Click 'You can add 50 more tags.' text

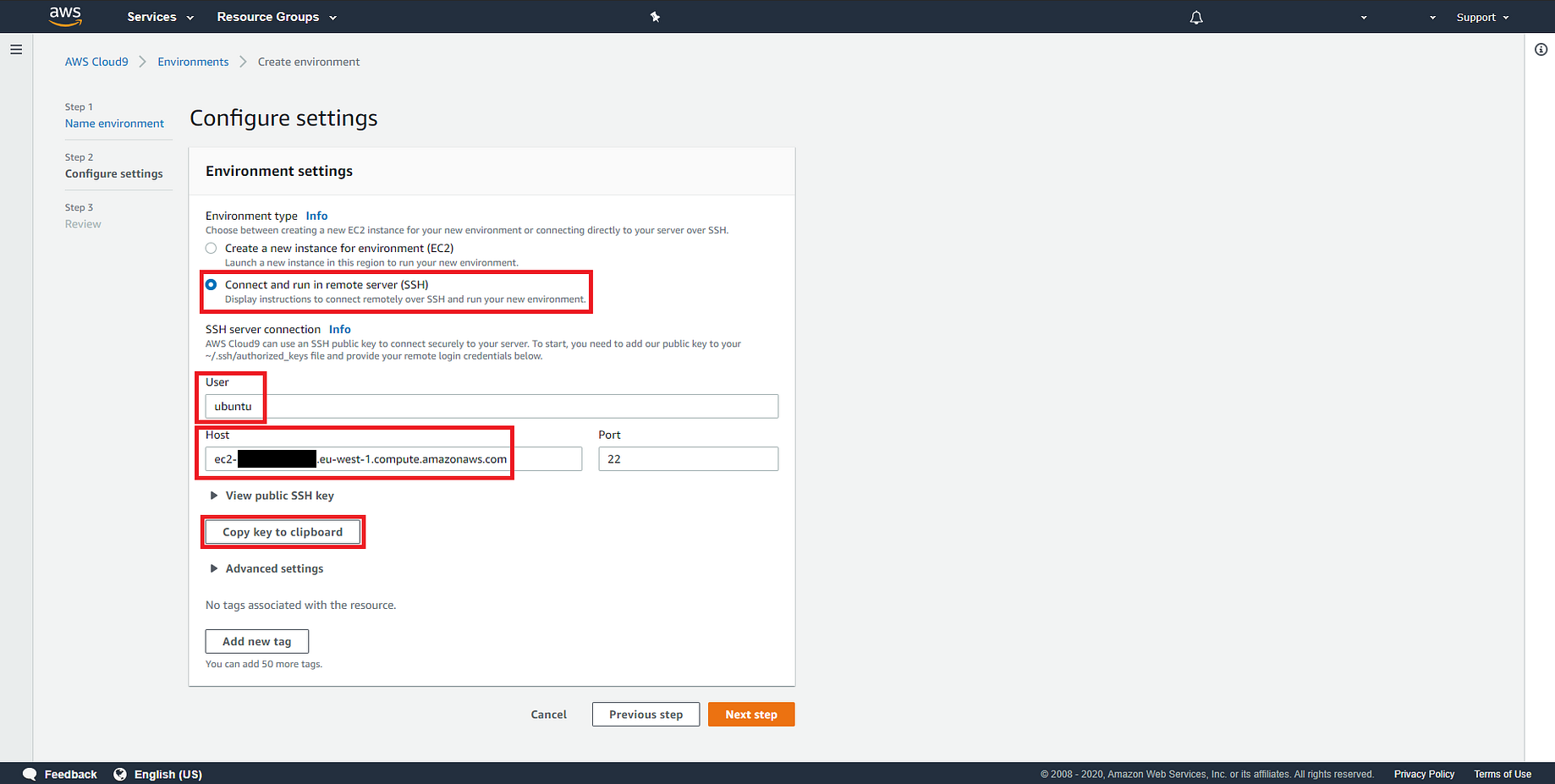(x=264, y=664)
